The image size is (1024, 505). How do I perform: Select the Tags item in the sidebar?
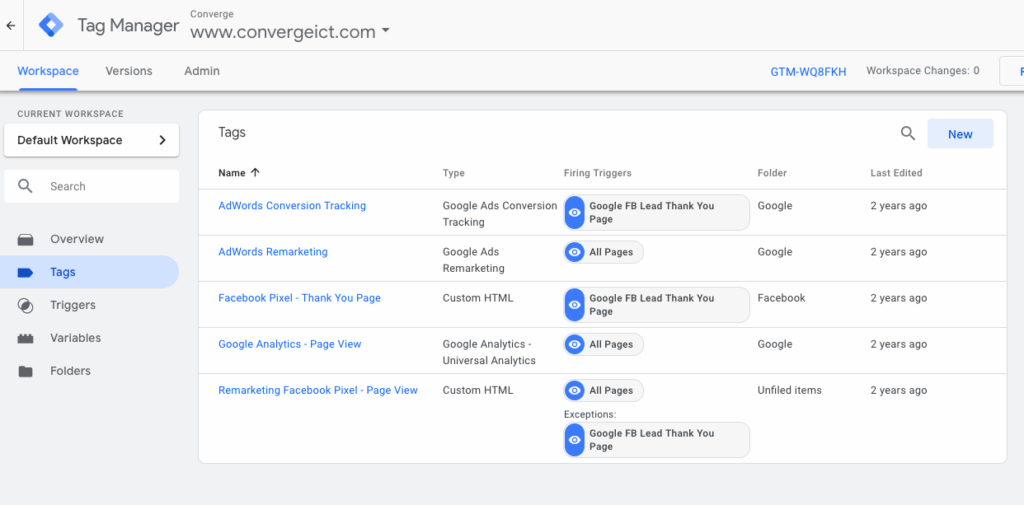coord(63,272)
